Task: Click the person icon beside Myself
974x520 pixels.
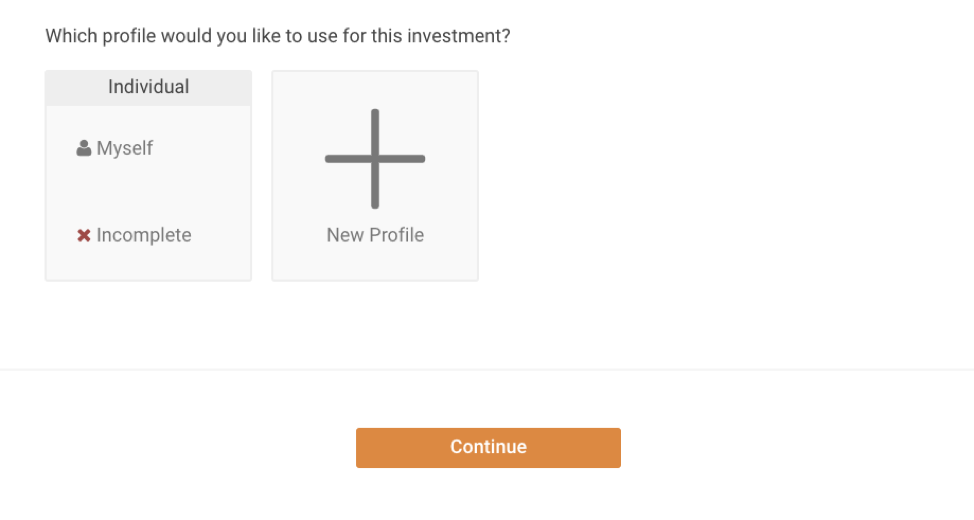Action: click(84, 148)
